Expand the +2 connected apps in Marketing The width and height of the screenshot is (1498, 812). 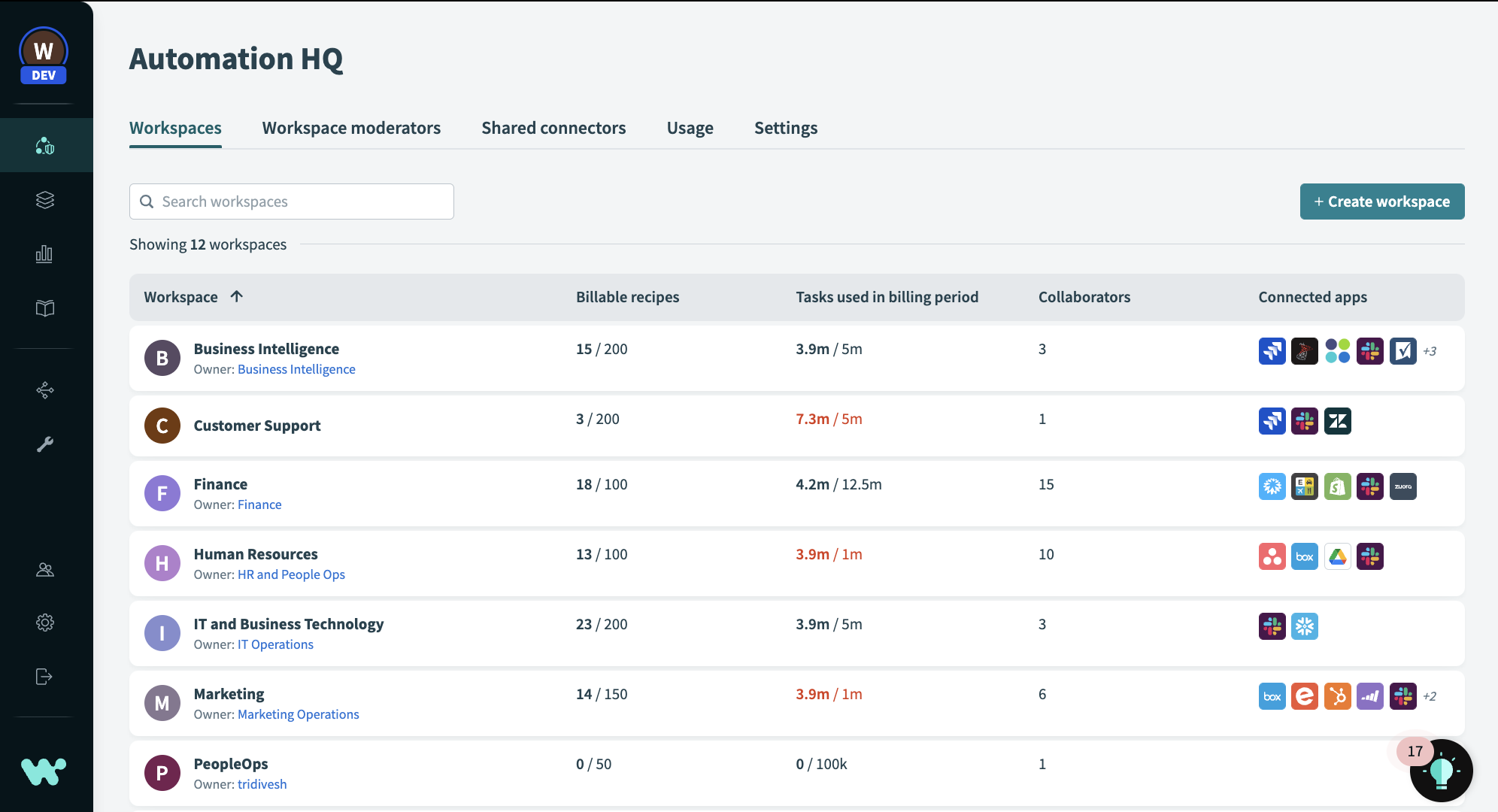(x=1430, y=696)
